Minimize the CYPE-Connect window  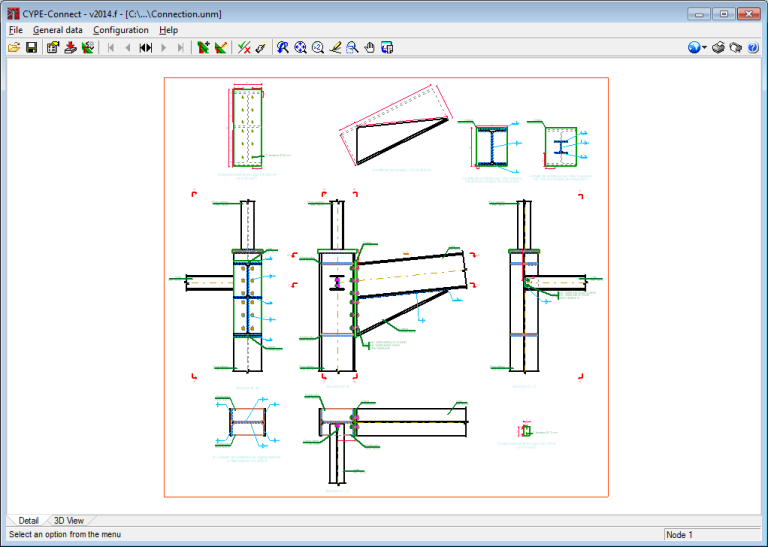tap(699, 14)
